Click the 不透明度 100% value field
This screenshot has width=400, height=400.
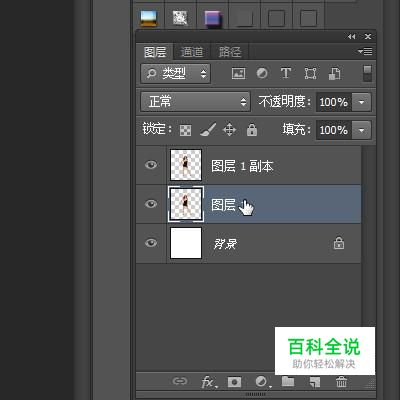coord(334,102)
